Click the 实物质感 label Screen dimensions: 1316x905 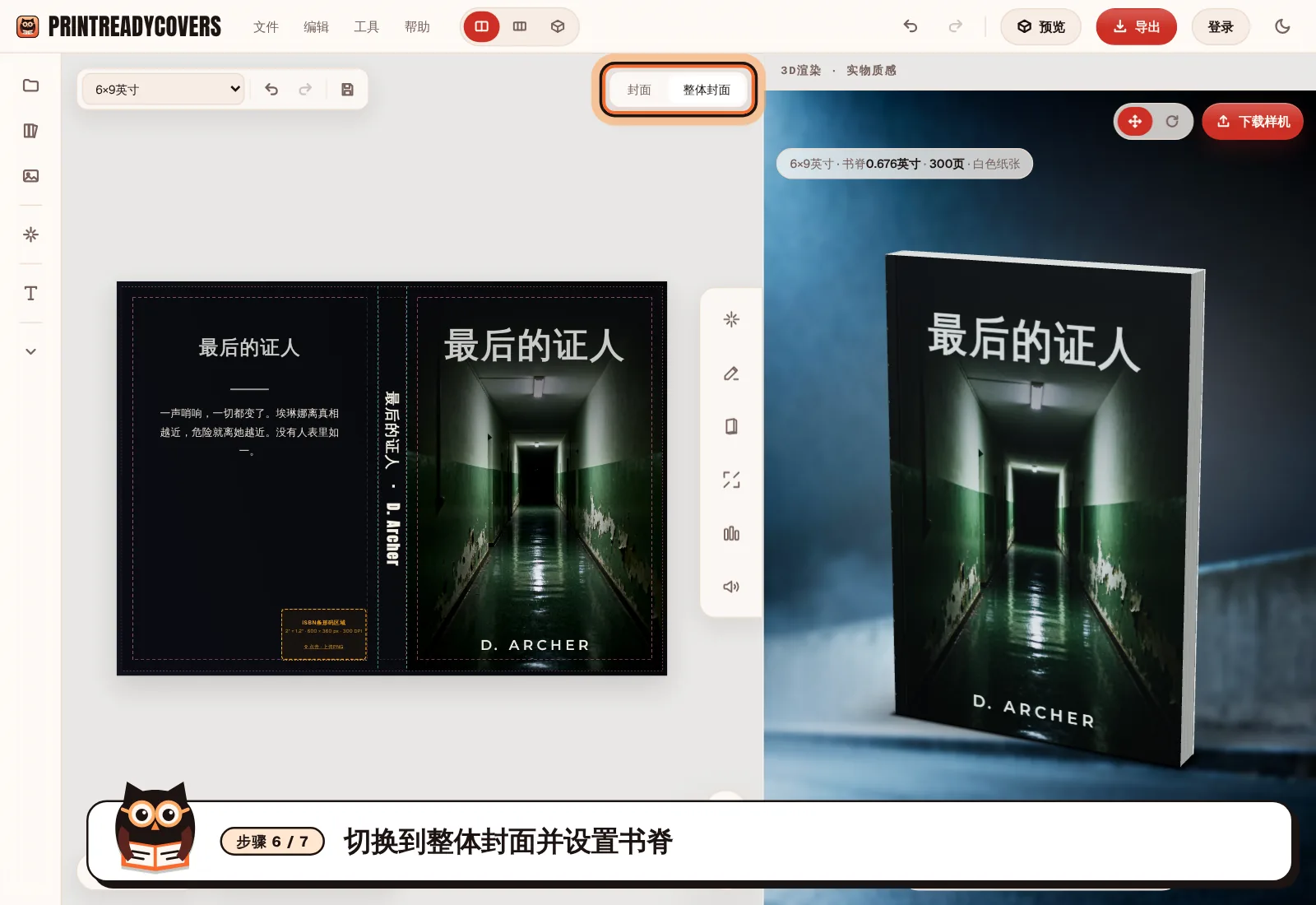pos(872,71)
